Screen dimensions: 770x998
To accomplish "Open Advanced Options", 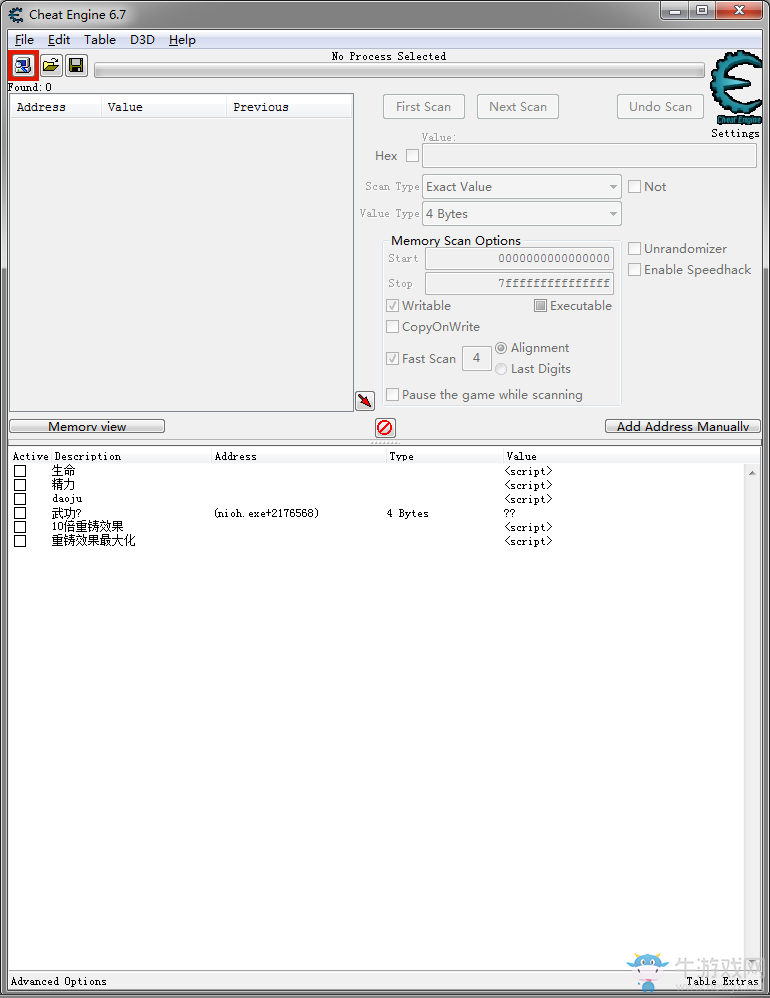I will pos(59,981).
